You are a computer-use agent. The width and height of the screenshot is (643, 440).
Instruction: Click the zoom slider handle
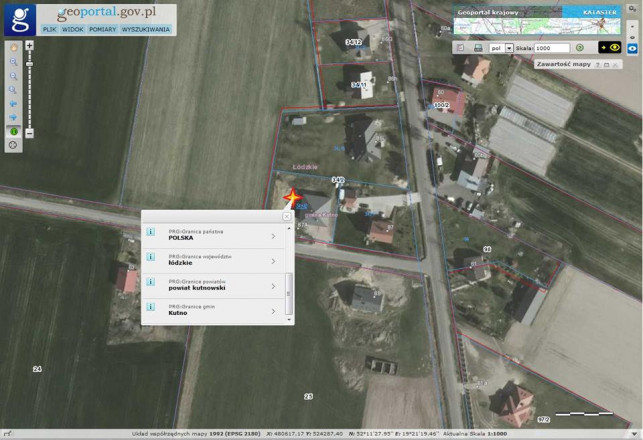pos(30,64)
